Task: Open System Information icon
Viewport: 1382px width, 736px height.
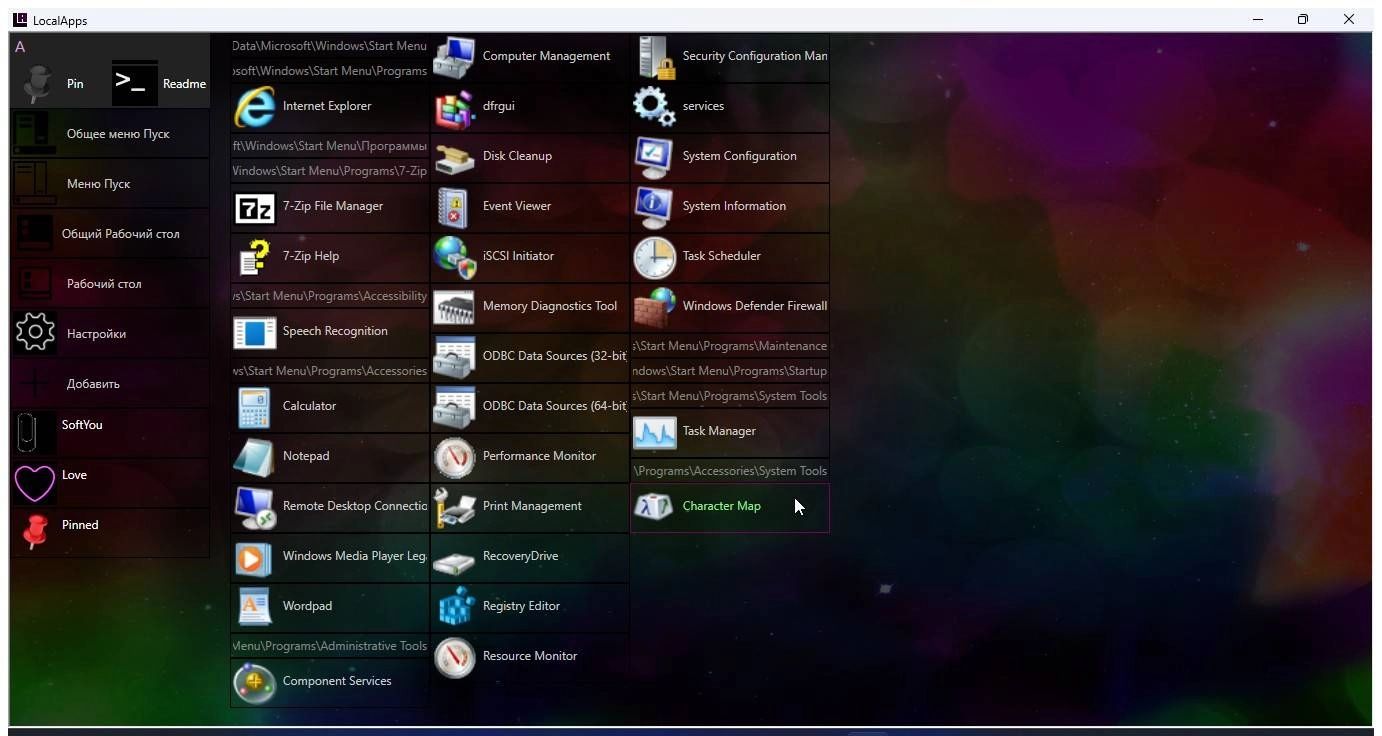Action: coord(654,206)
